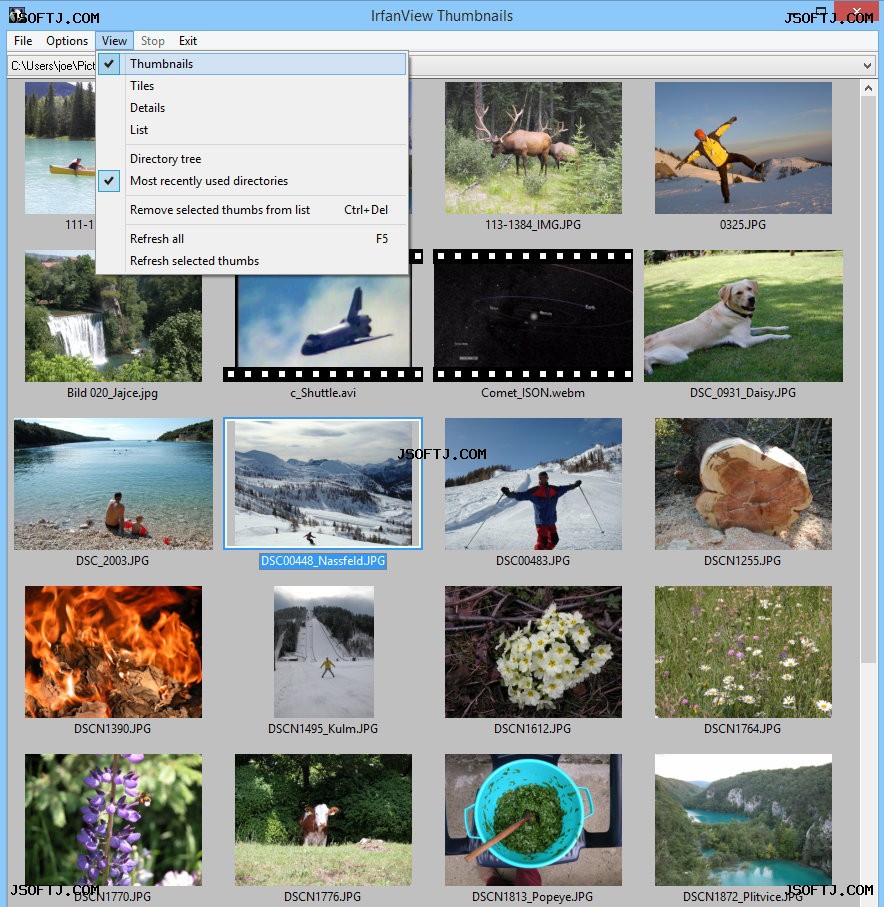The height and width of the screenshot is (907, 884).
Task: Click the Stop menu item
Action: tap(153, 41)
